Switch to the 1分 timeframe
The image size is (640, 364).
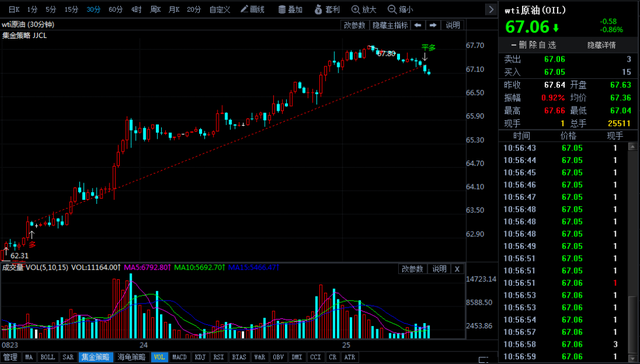click(x=32, y=9)
